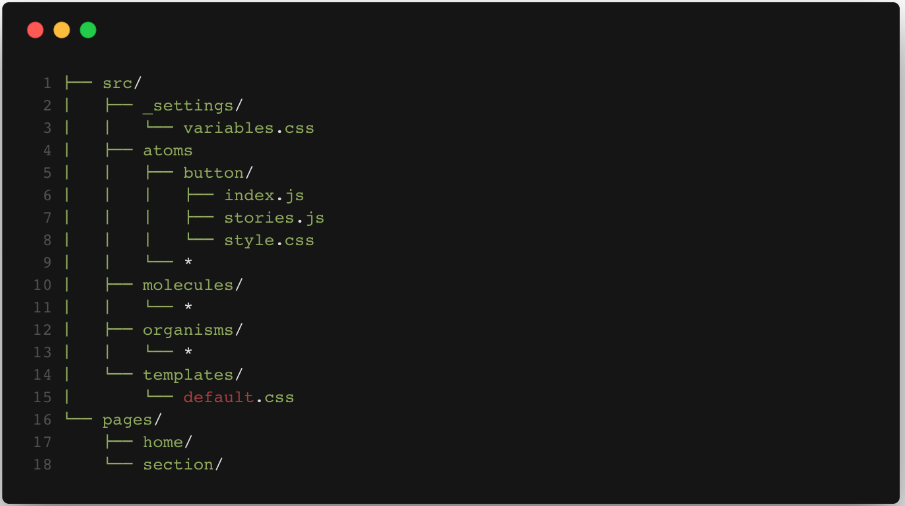
Task: Click line number 1 in the gutter
Action: [x=47, y=83]
